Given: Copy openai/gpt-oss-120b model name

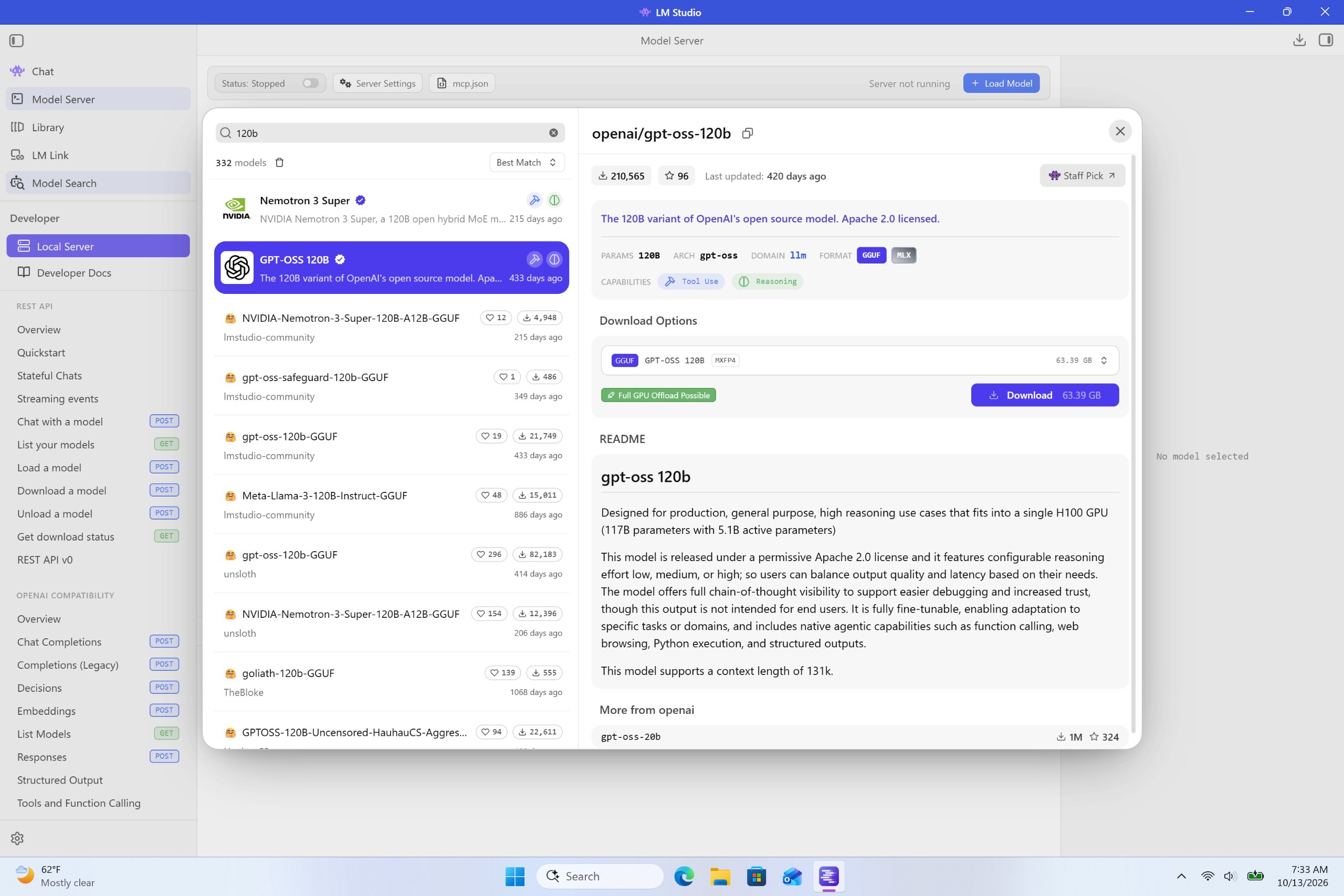Looking at the screenshot, I should [747, 133].
